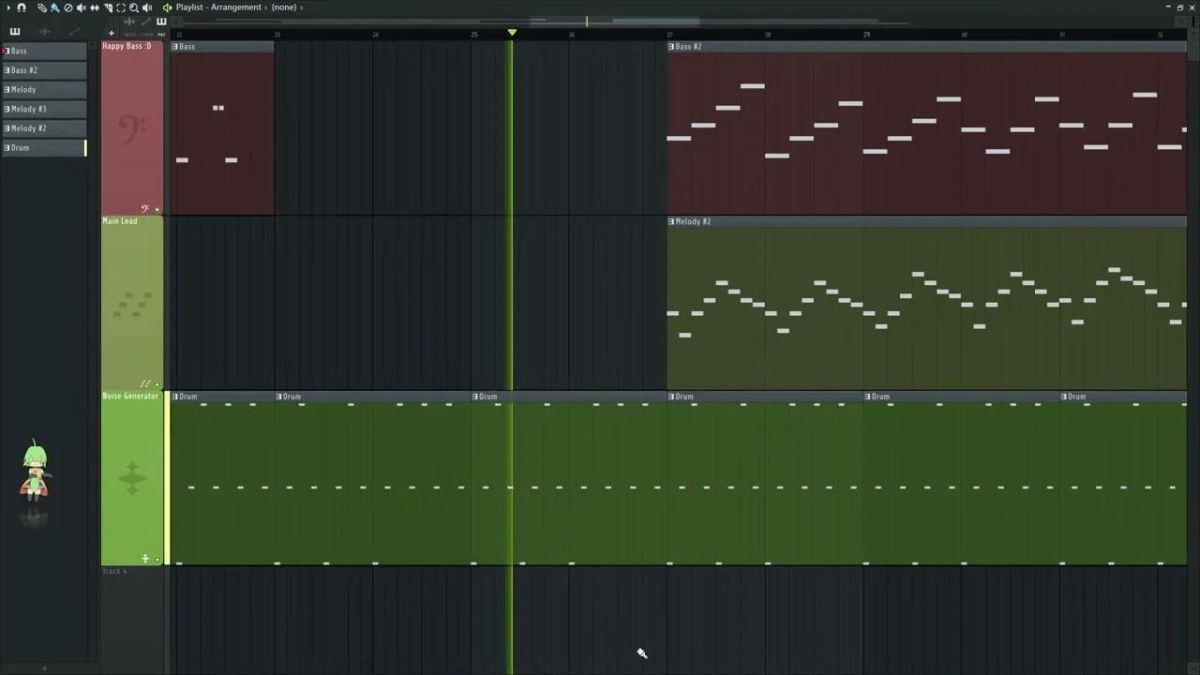Click the plus button above track headers

(111, 33)
